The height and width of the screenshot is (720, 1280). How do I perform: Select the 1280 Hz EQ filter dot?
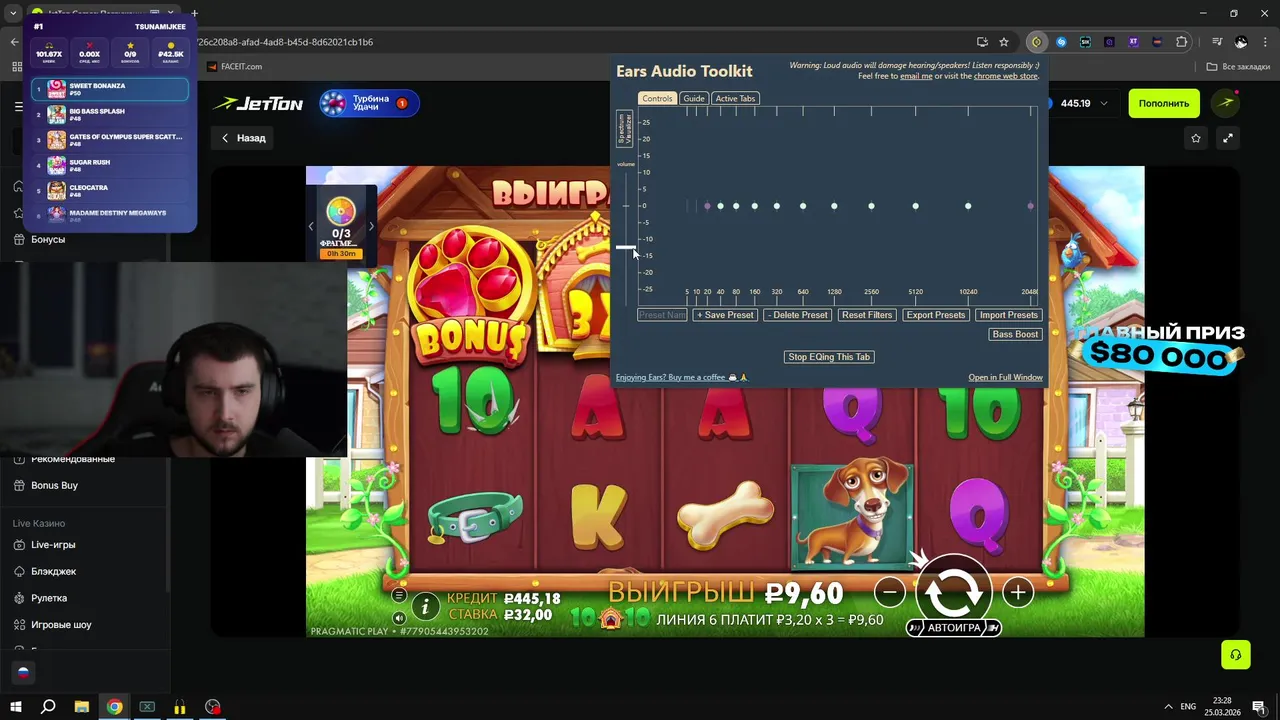[x=834, y=206]
